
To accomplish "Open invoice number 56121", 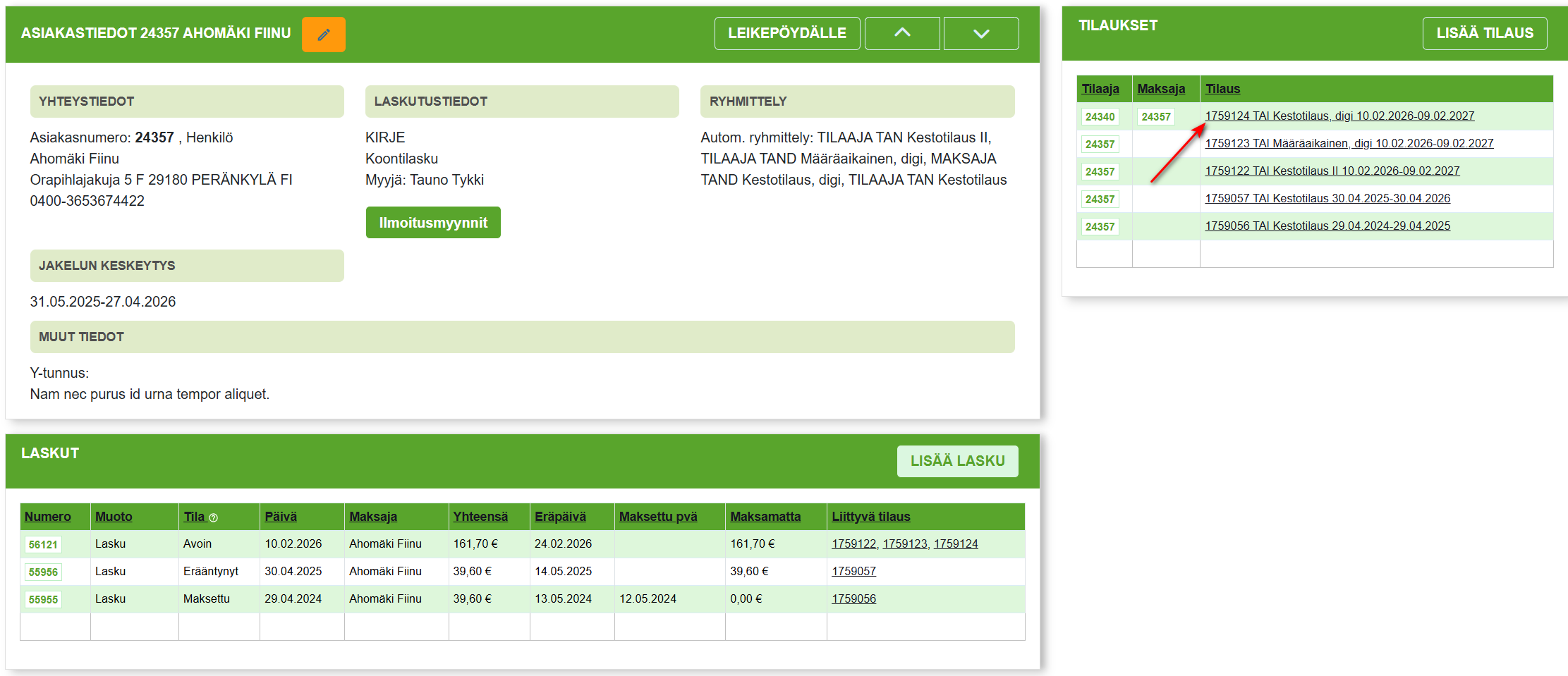I will (x=43, y=545).
